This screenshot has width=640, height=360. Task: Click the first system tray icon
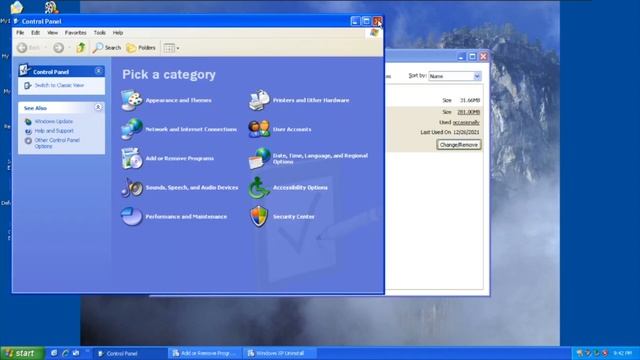pos(580,353)
